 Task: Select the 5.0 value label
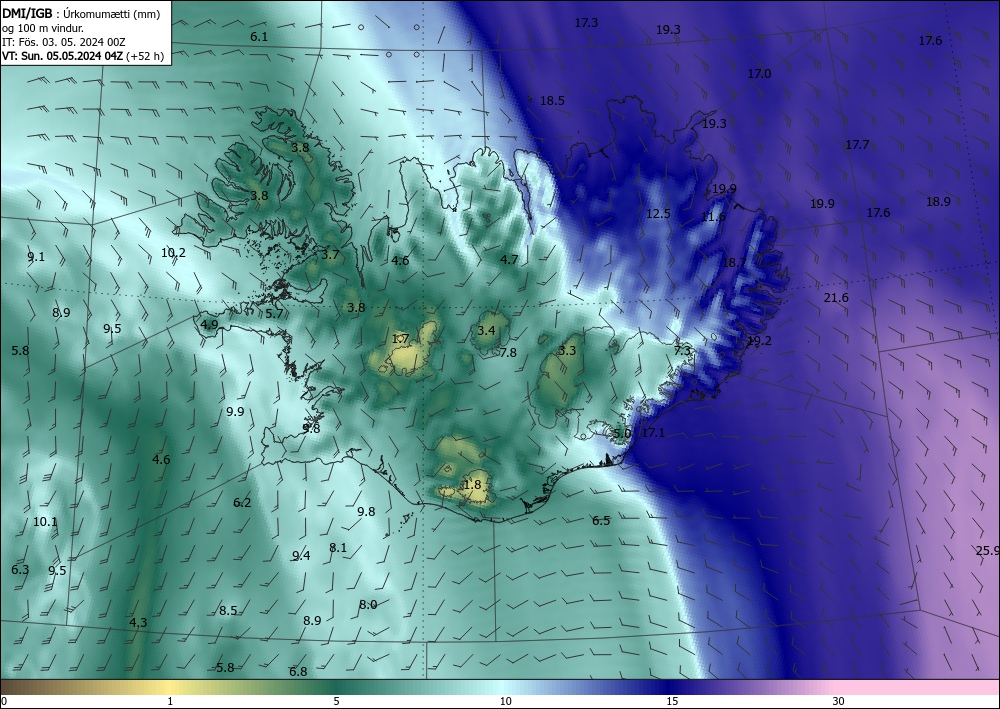click(x=622, y=434)
